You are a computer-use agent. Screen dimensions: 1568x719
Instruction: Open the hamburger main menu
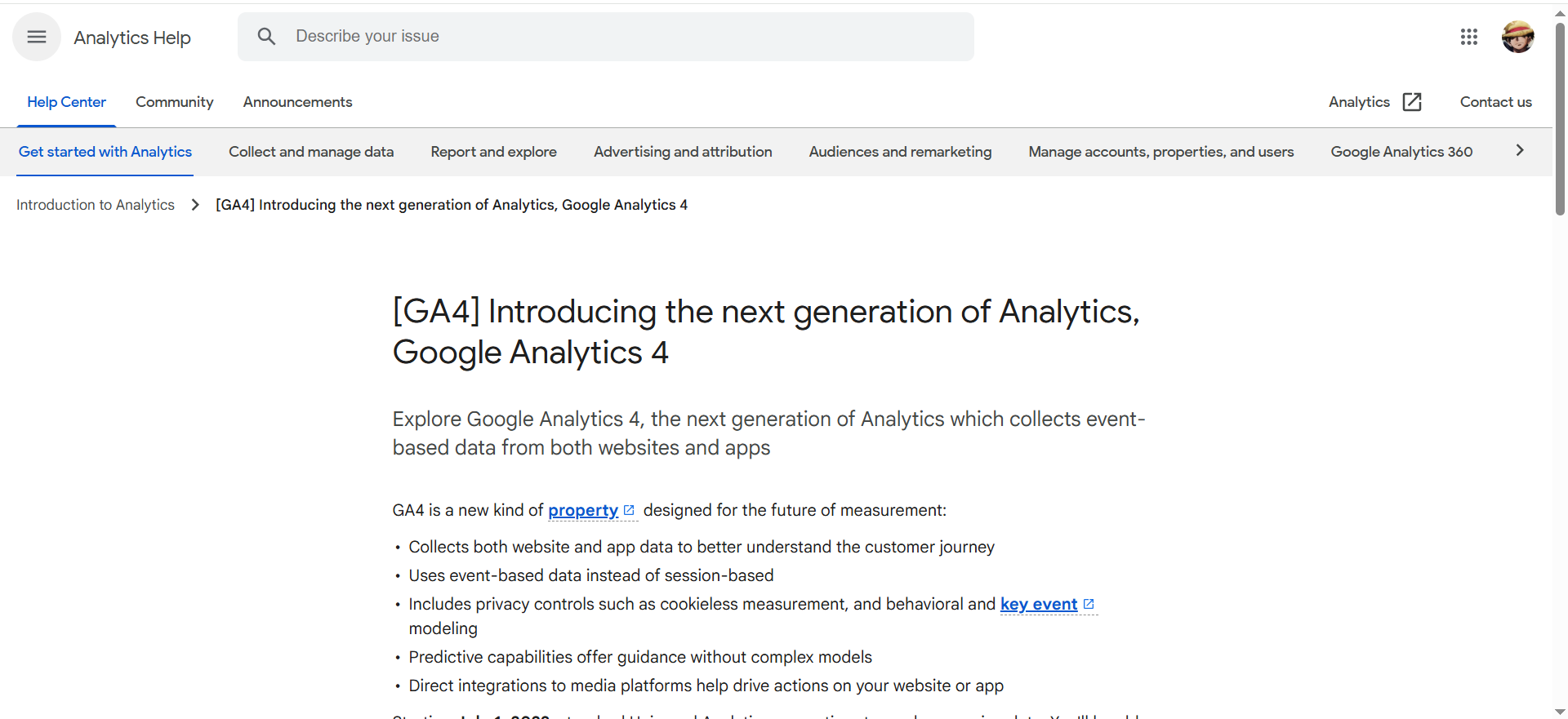[x=37, y=37]
